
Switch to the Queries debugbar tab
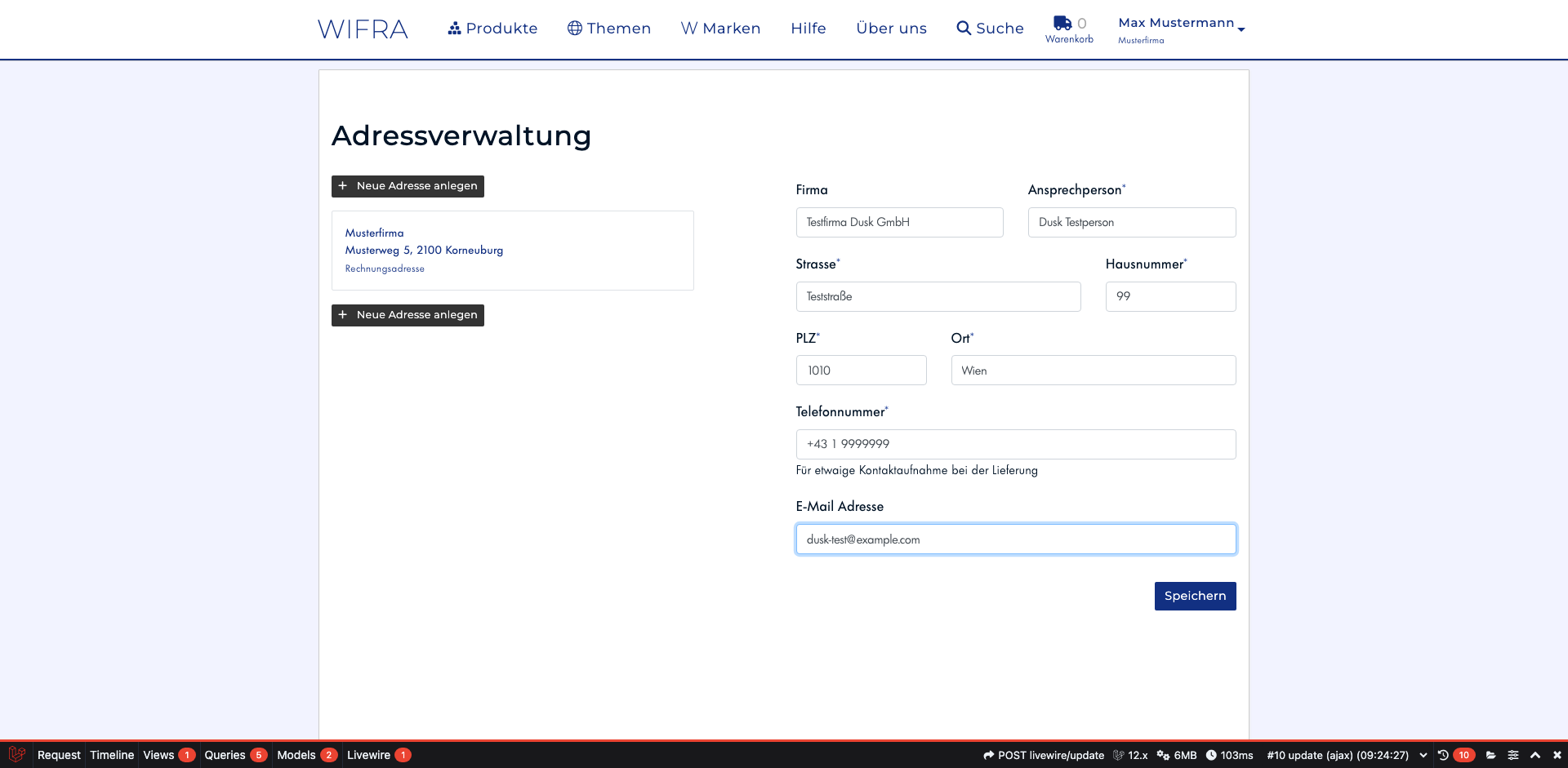click(x=226, y=755)
